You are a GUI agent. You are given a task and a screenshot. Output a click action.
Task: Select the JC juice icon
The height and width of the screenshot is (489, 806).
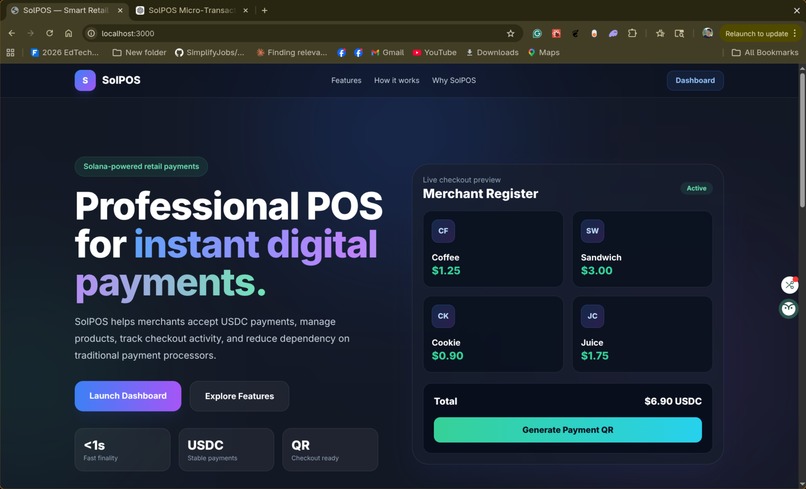point(592,316)
